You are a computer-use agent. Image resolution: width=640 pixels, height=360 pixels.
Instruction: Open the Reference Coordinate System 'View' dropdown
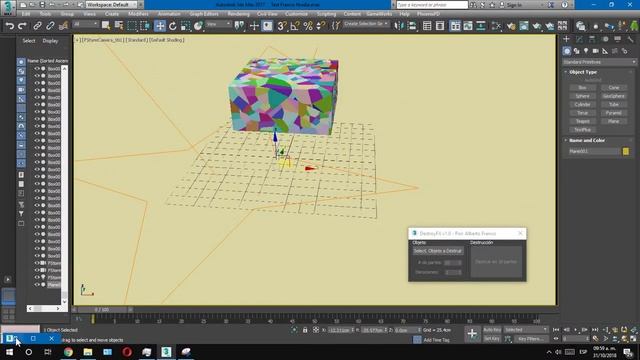click(x=218, y=24)
